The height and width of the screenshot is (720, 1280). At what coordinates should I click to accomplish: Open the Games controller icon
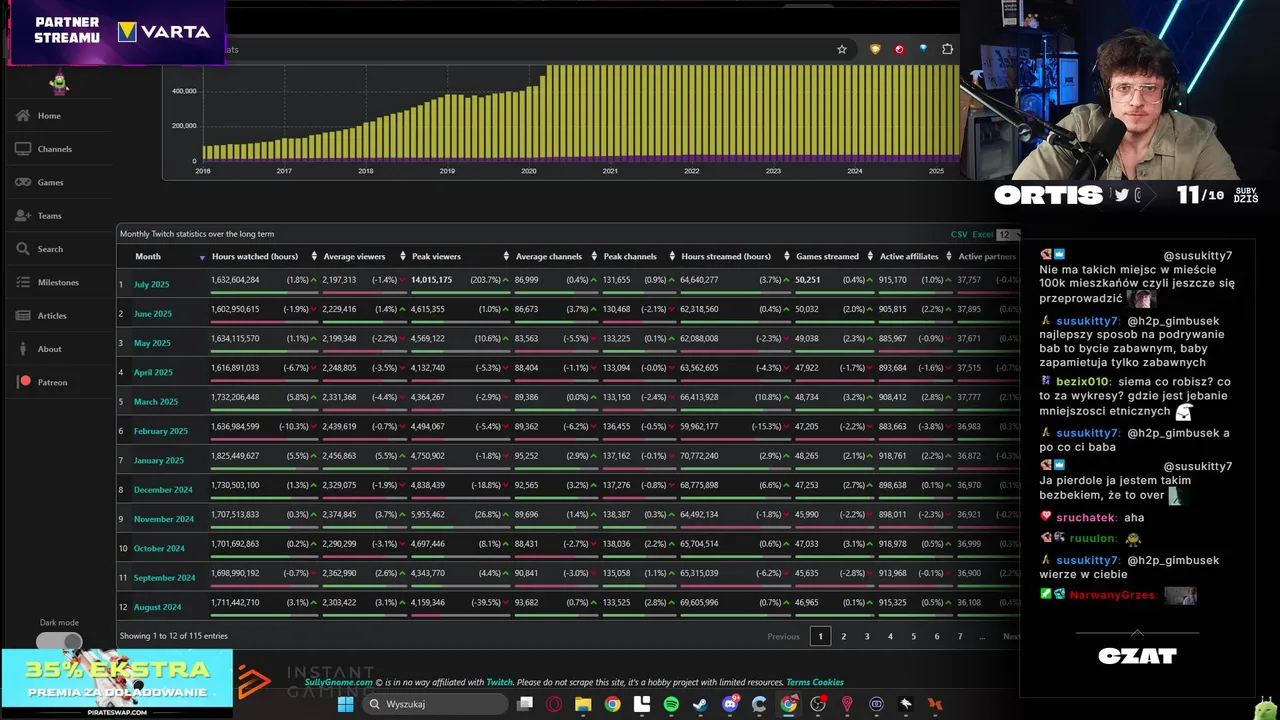coord(22,182)
